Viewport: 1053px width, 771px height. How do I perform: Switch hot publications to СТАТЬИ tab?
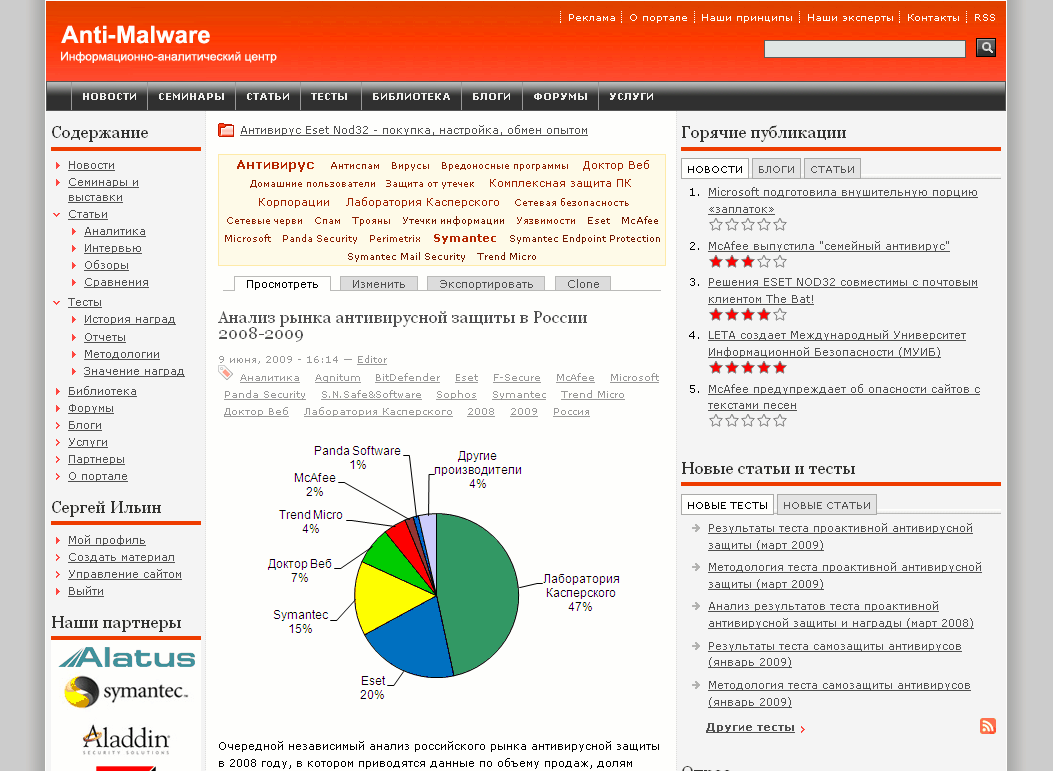pos(832,169)
